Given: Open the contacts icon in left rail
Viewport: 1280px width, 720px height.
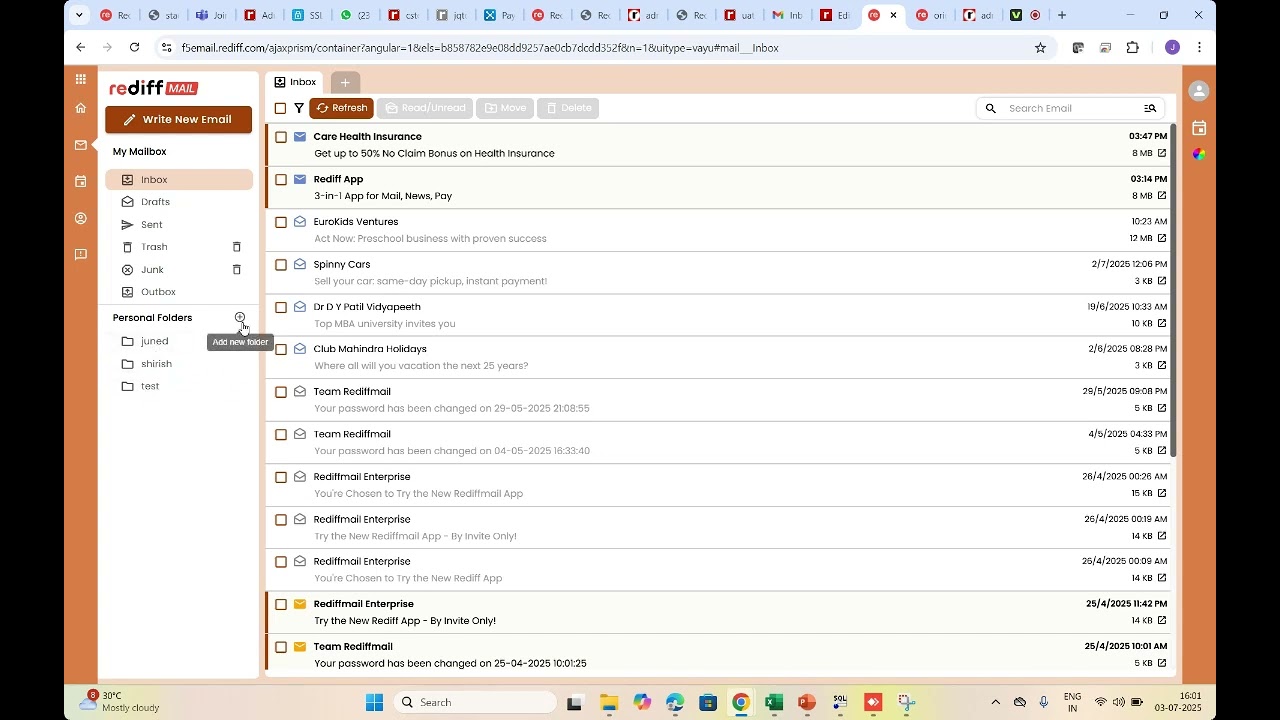Looking at the screenshot, I should 81,218.
